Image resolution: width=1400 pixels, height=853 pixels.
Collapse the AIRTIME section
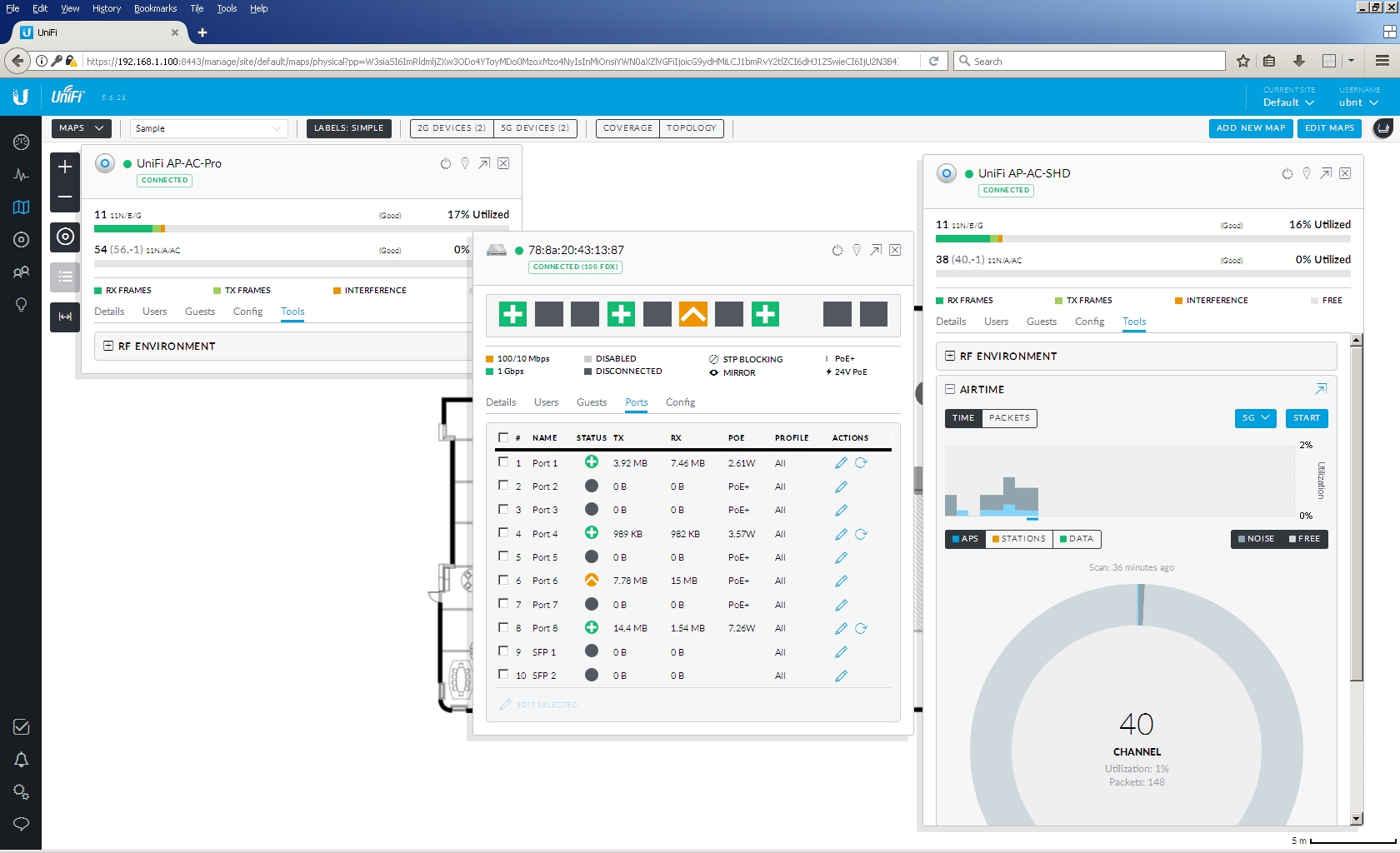pos(950,389)
